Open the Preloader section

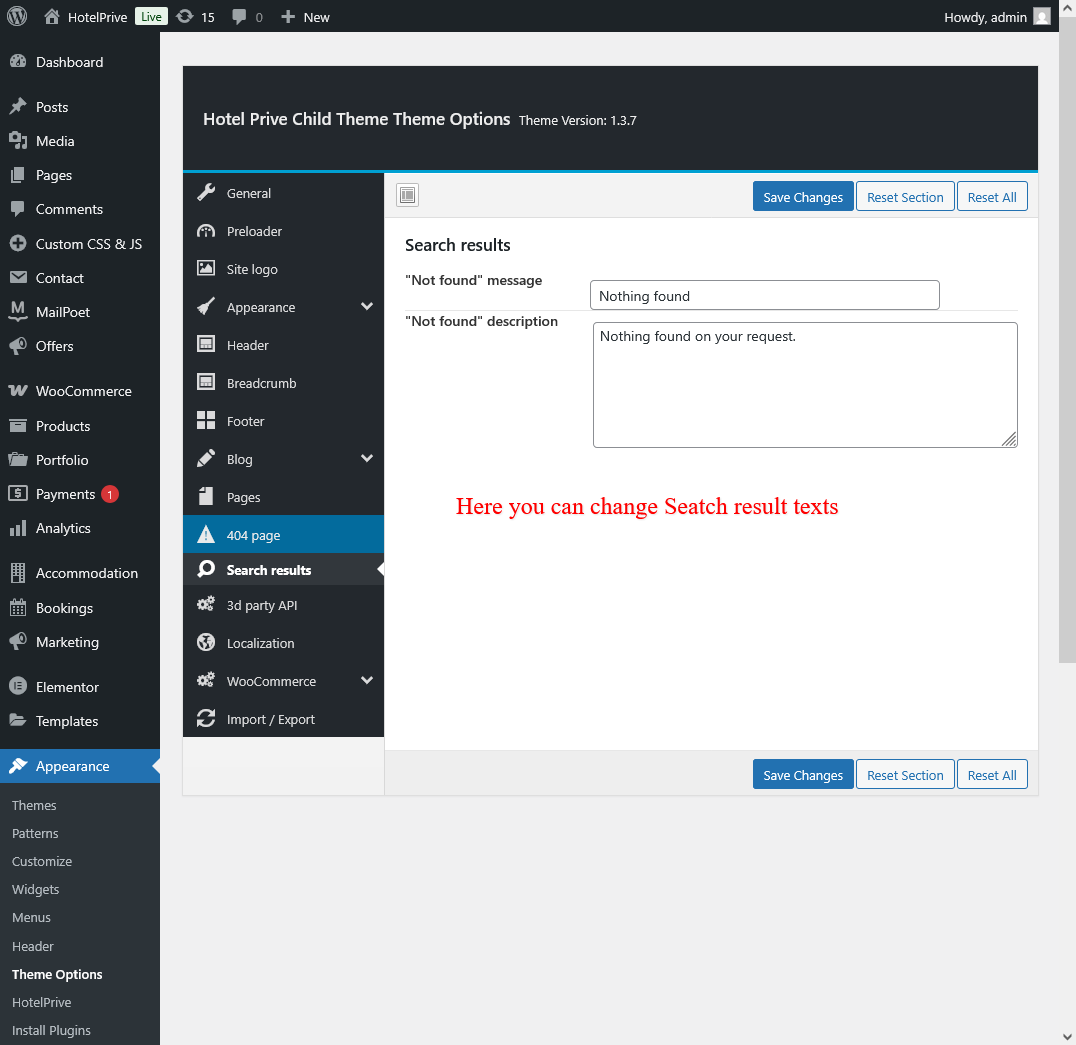click(x=254, y=231)
